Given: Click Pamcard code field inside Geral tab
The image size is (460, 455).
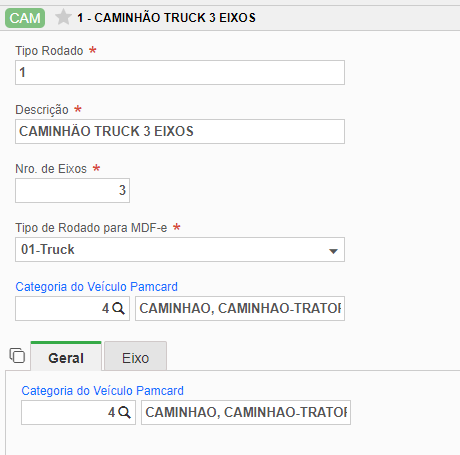Looking at the screenshot, I should (x=78, y=412).
